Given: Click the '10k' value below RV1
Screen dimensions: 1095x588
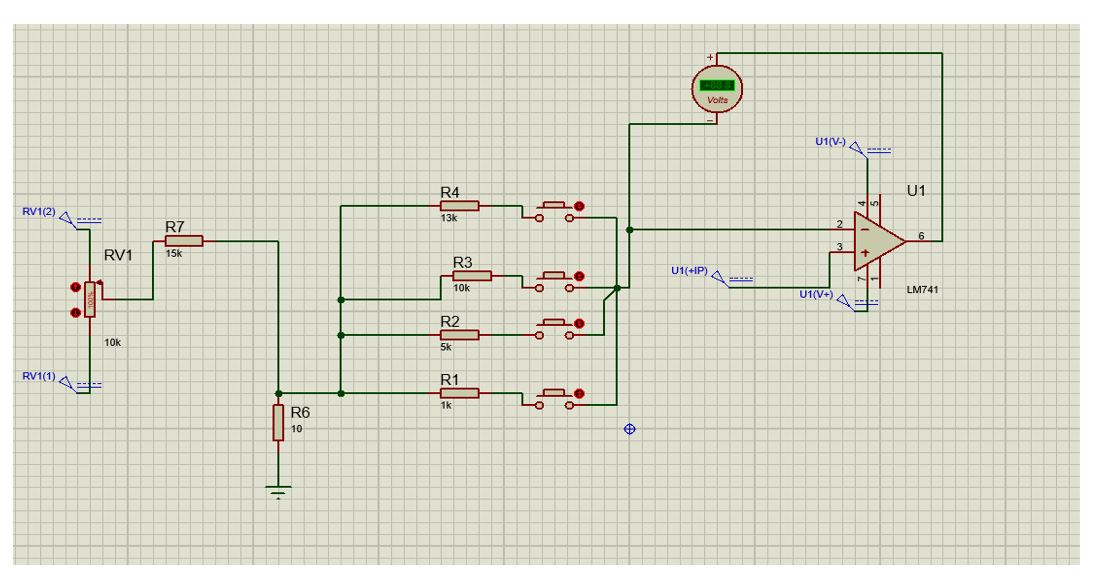Looking at the screenshot, I should click(112, 343).
